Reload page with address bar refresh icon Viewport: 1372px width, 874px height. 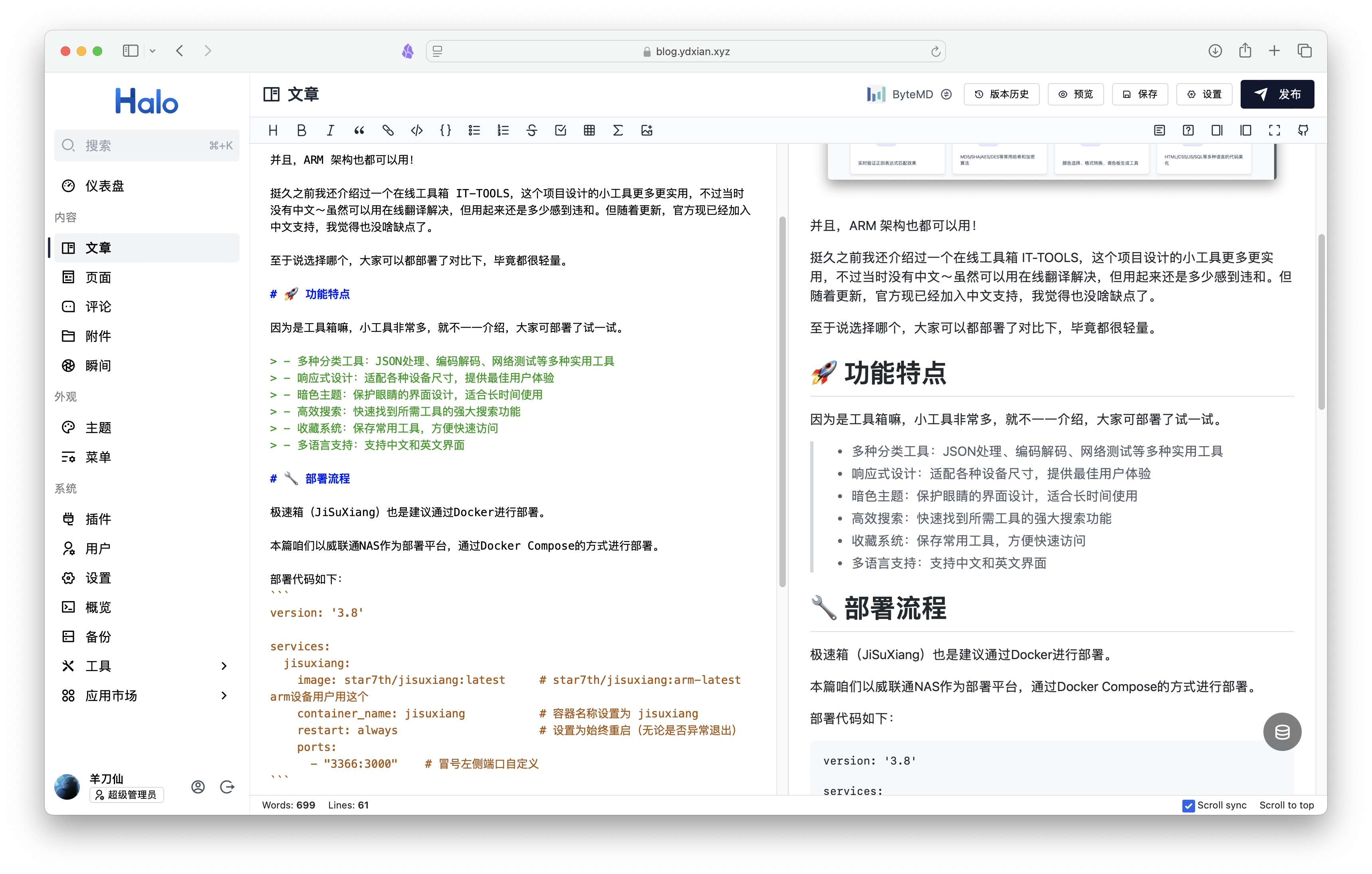click(935, 51)
